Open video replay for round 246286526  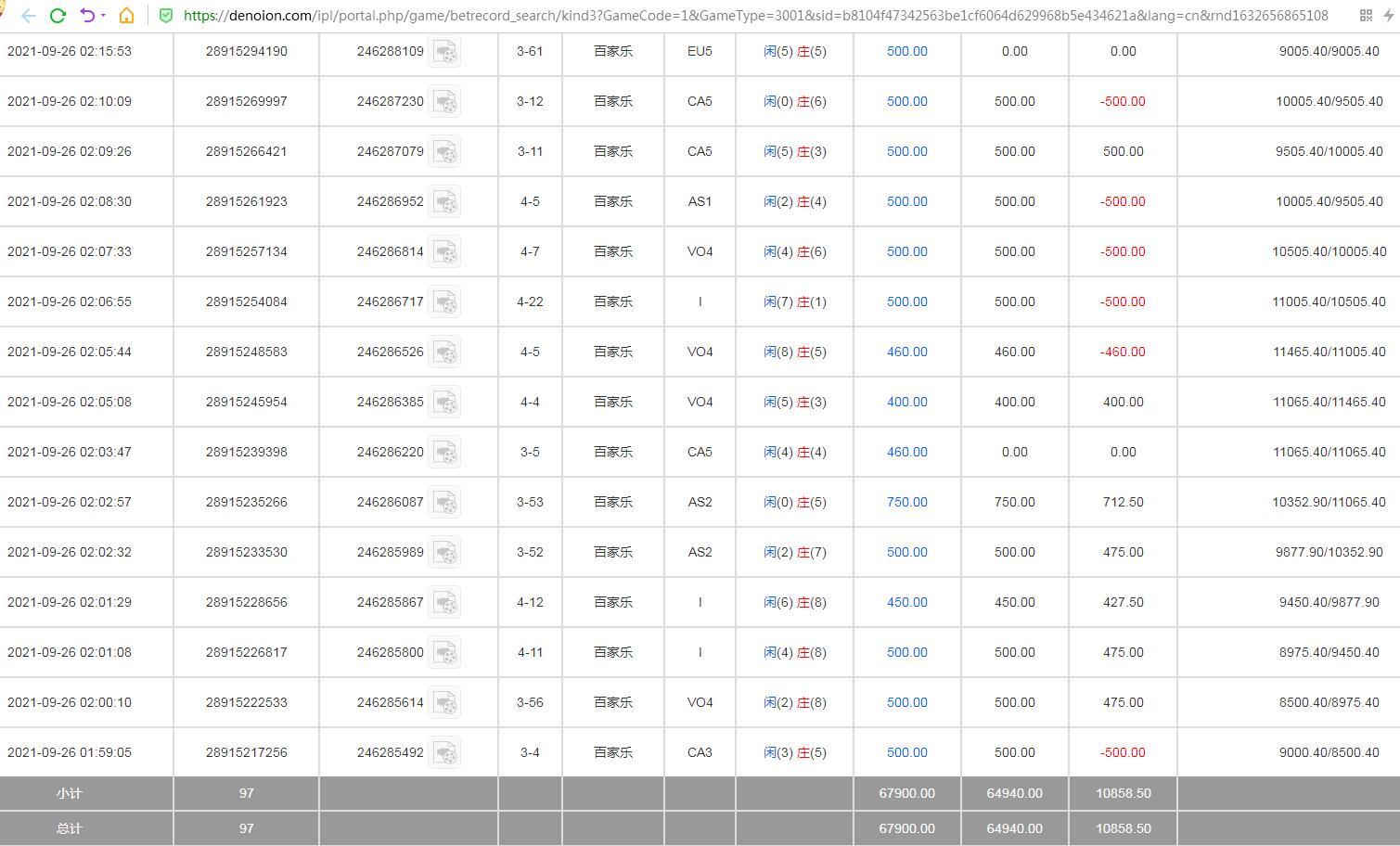click(445, 352)
